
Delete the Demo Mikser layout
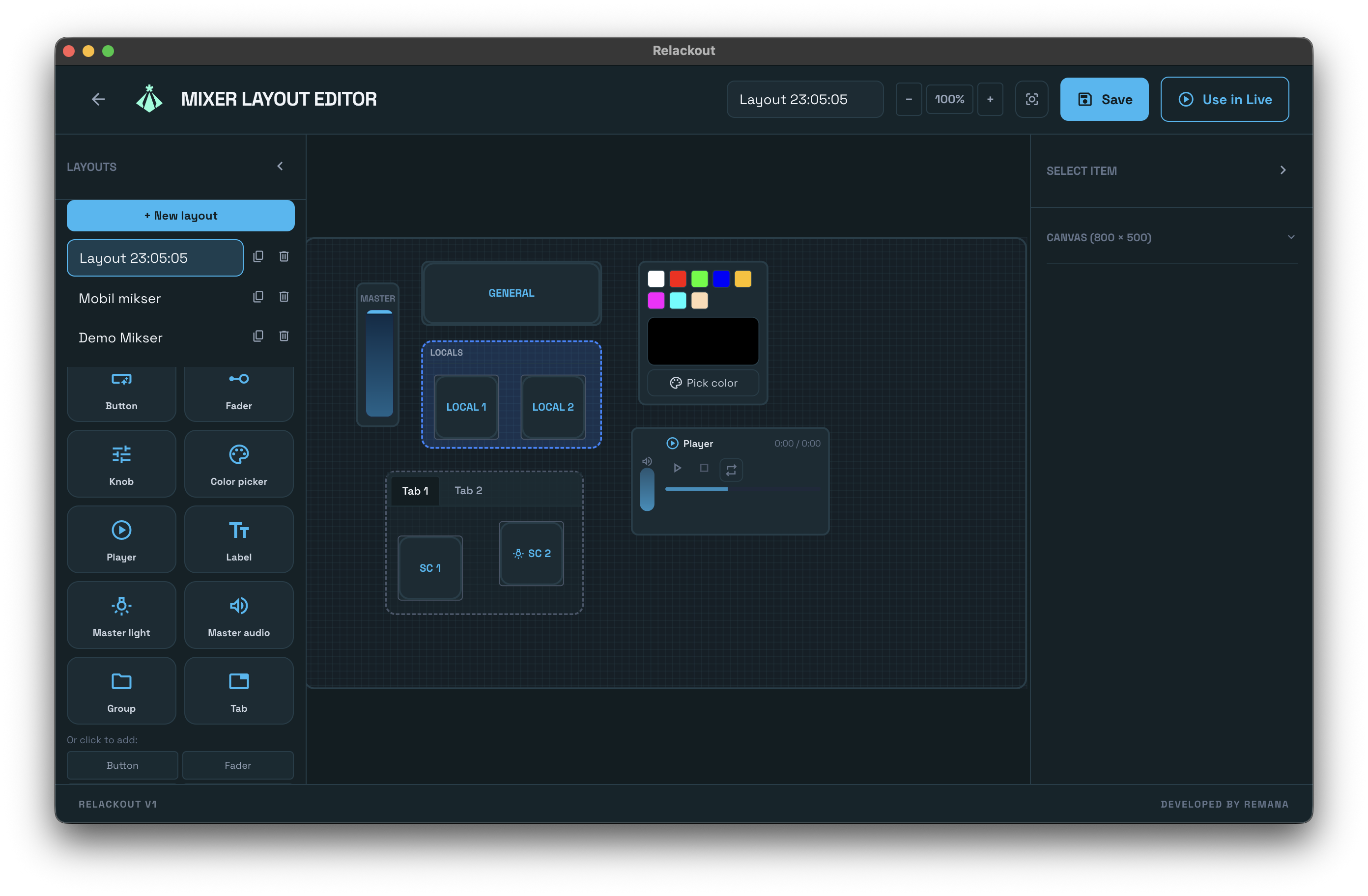click(284, 336)
